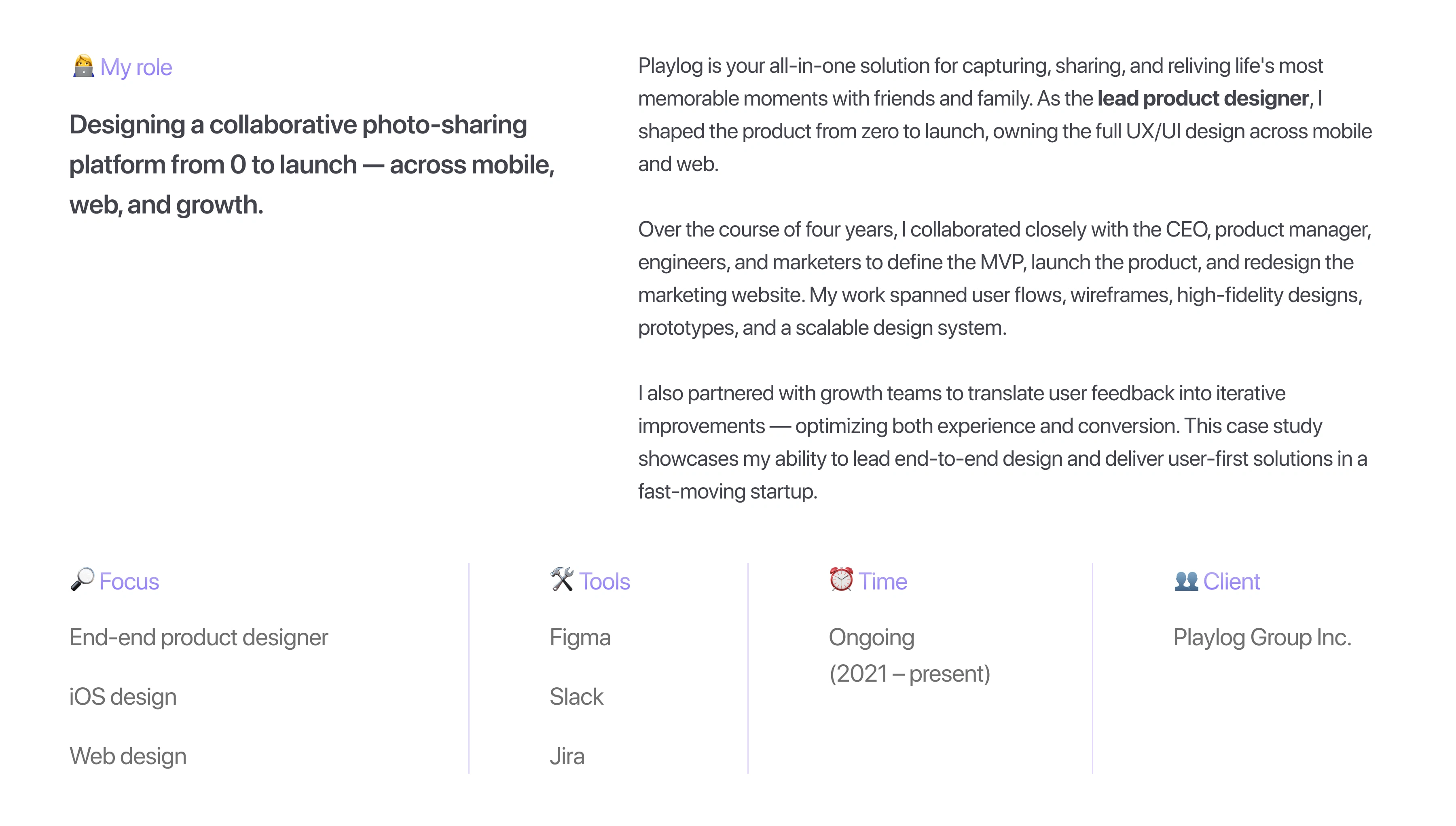1456x826 pixels.
Task: Click the red alarm clock Time icon
Action: click(841, 579)
